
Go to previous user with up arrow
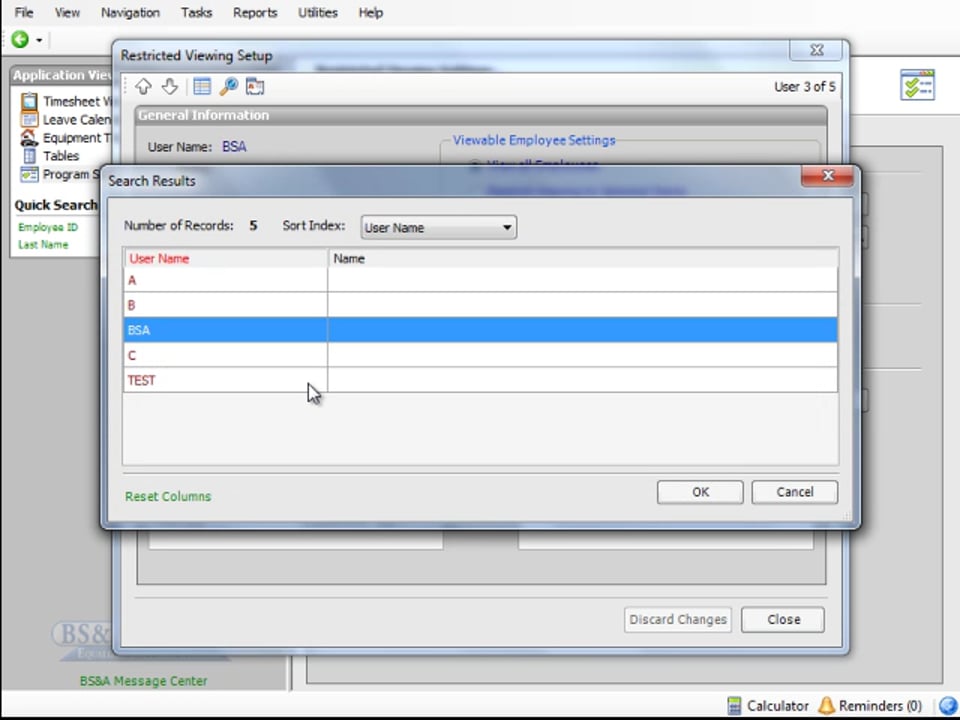tap(143, 86)
